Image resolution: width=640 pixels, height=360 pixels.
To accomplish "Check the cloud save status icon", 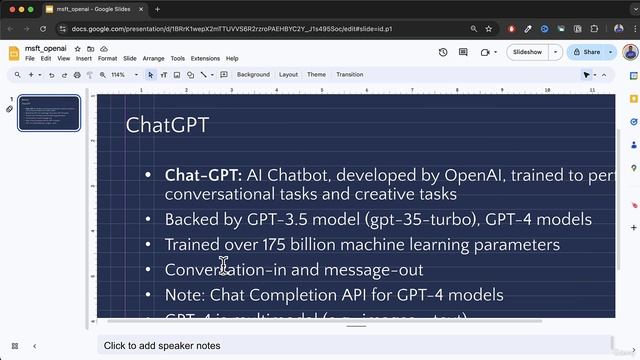I will (x=104, y=49).
